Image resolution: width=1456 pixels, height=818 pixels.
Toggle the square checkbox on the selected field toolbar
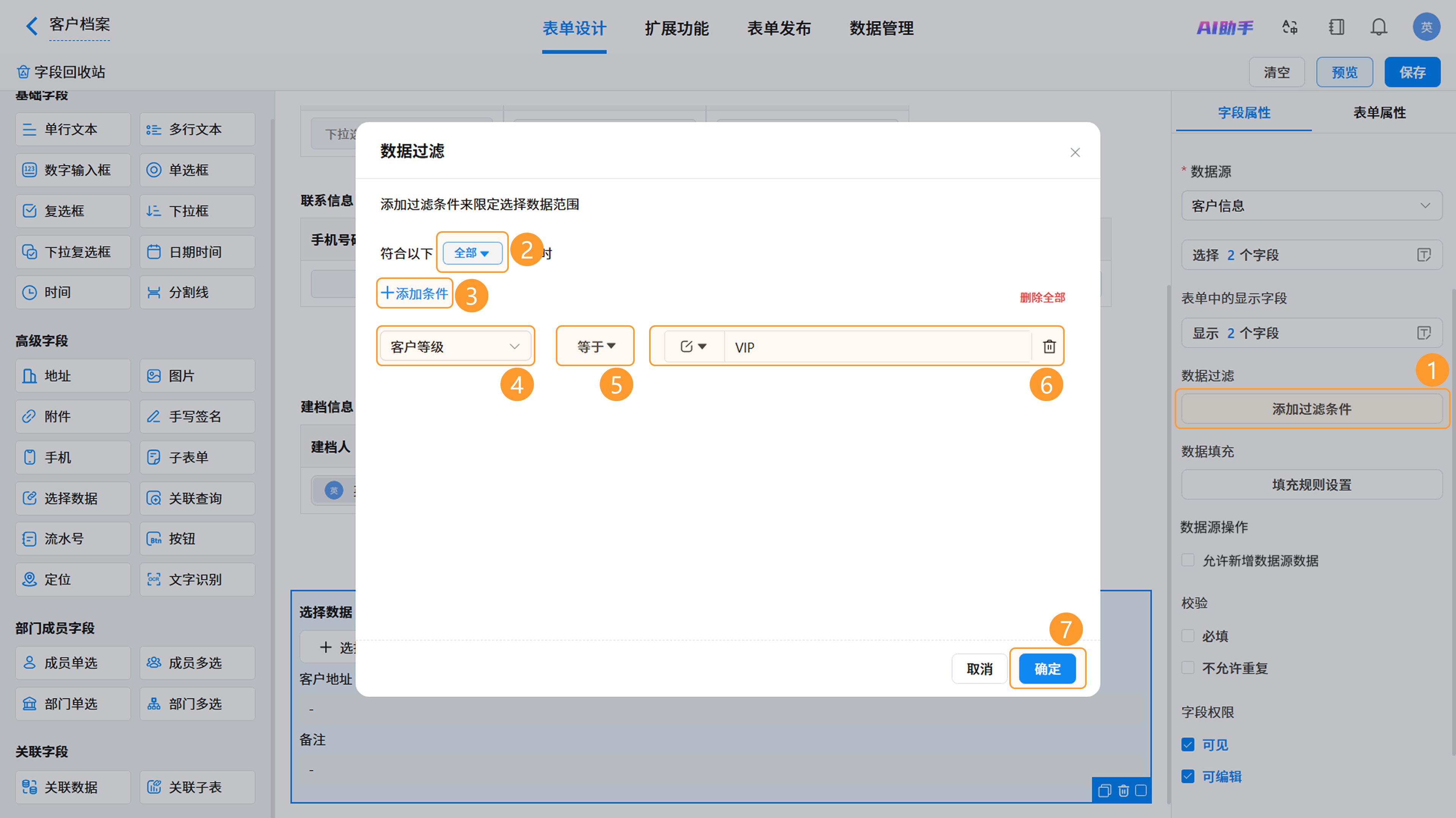point(1141,790)
